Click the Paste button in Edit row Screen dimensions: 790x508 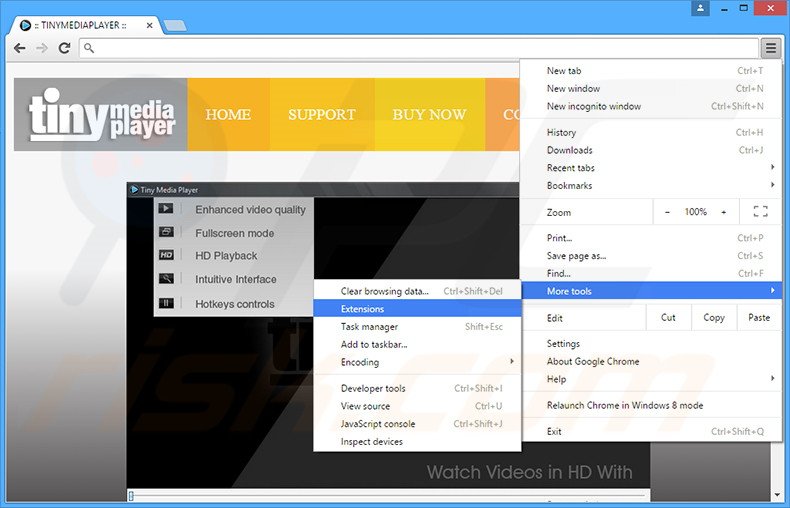click(x=759, y=318)
